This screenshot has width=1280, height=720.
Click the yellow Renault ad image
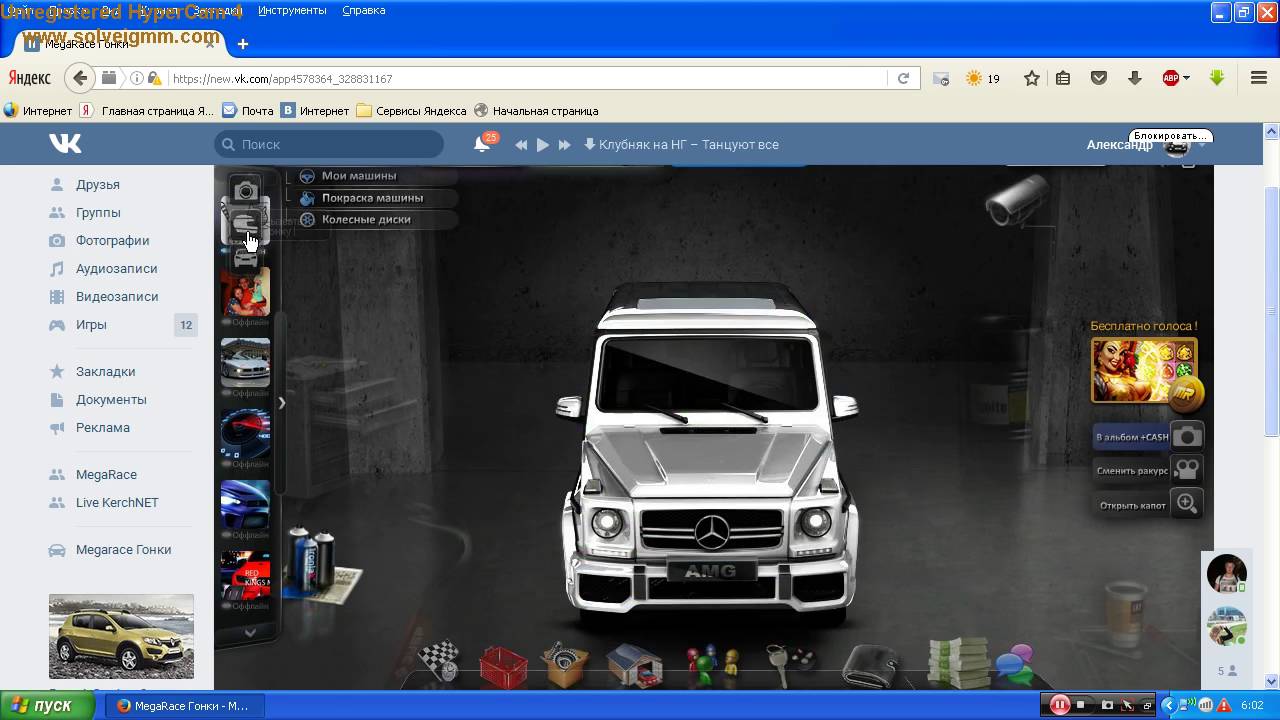click(121, 636)
